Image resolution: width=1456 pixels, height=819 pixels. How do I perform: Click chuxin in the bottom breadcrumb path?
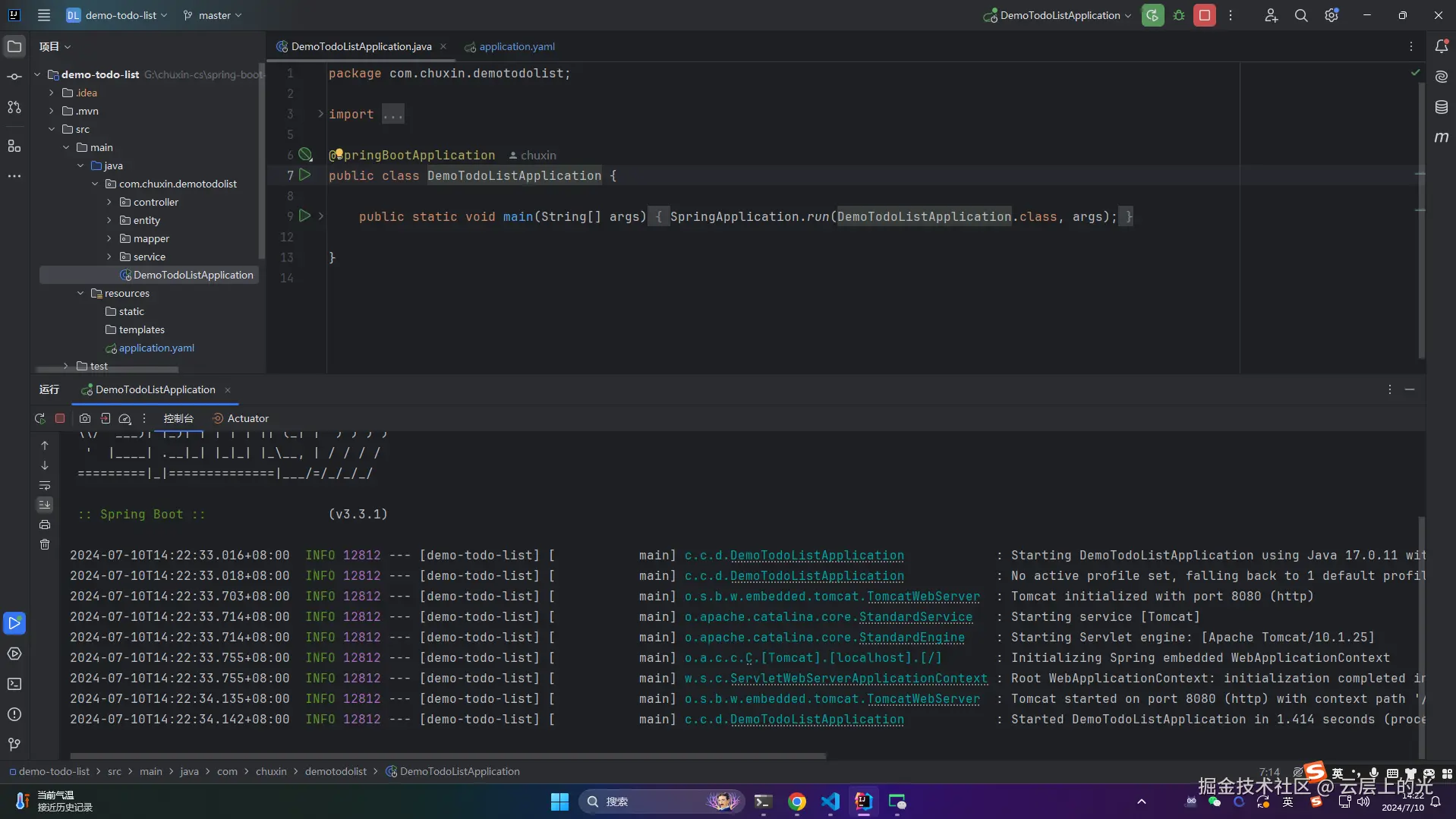270,771
